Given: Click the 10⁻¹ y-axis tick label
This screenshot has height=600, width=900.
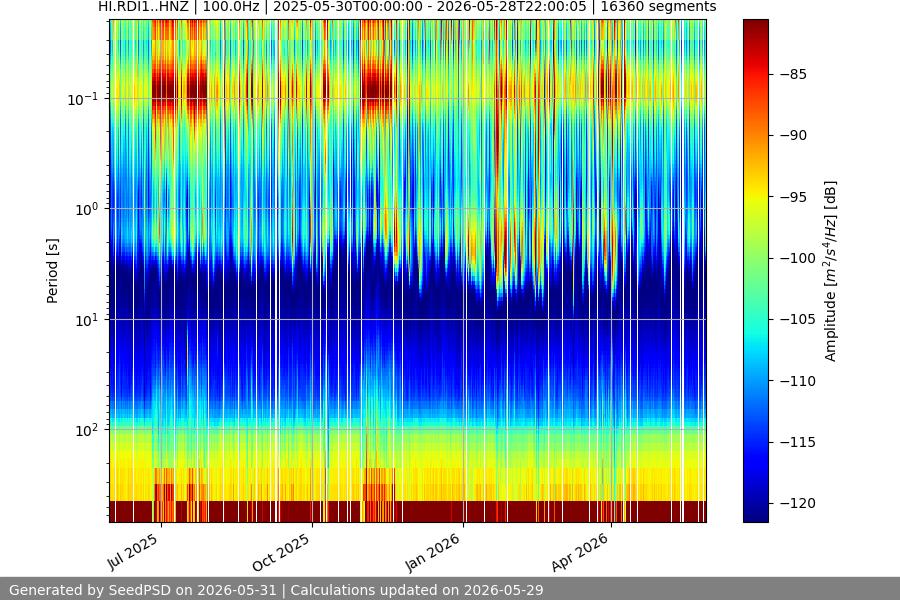Looking at the screenshot, I should click(82, 99).
